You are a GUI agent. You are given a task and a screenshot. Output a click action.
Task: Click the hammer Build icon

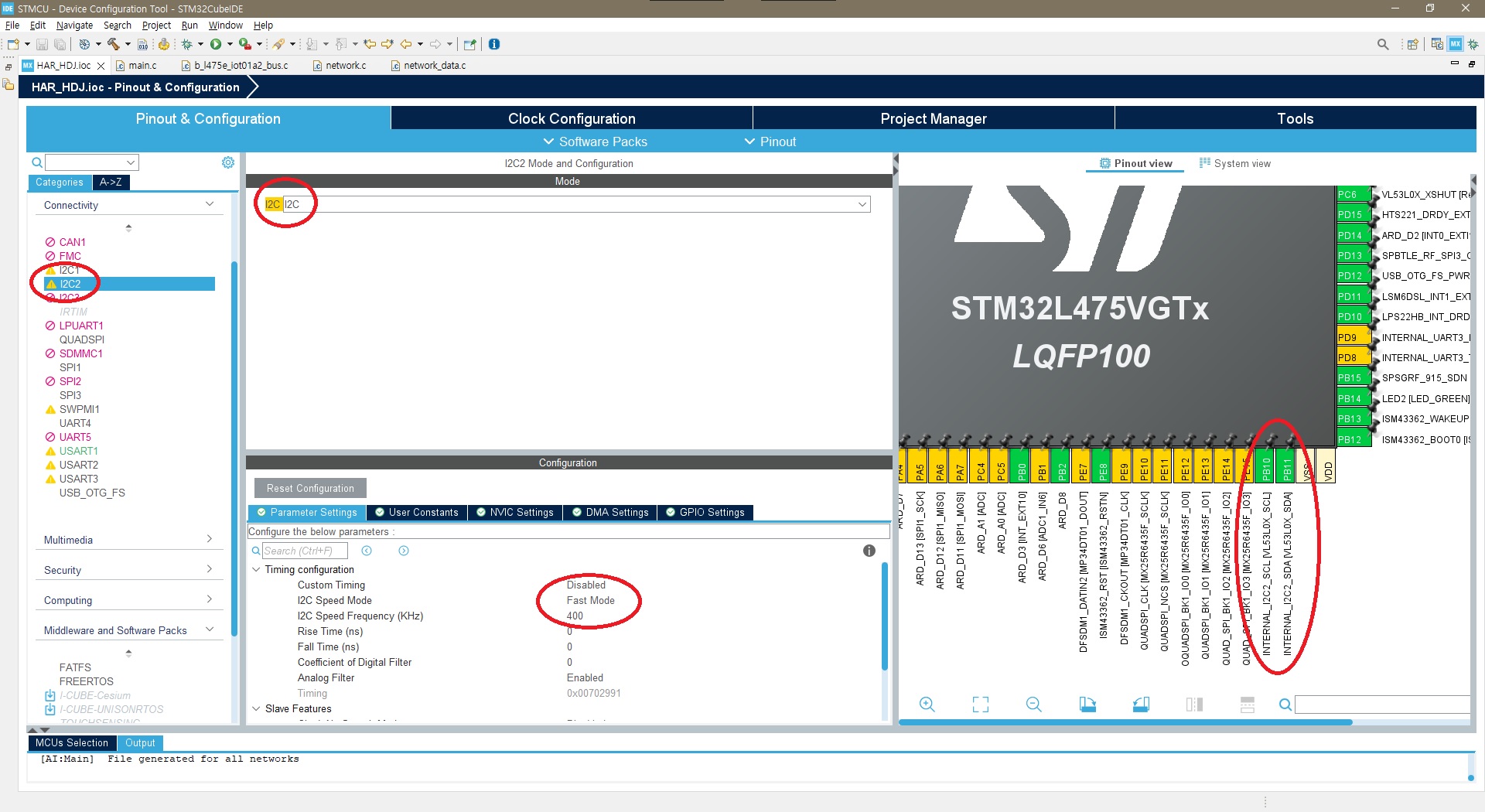(x=114, y=44)
